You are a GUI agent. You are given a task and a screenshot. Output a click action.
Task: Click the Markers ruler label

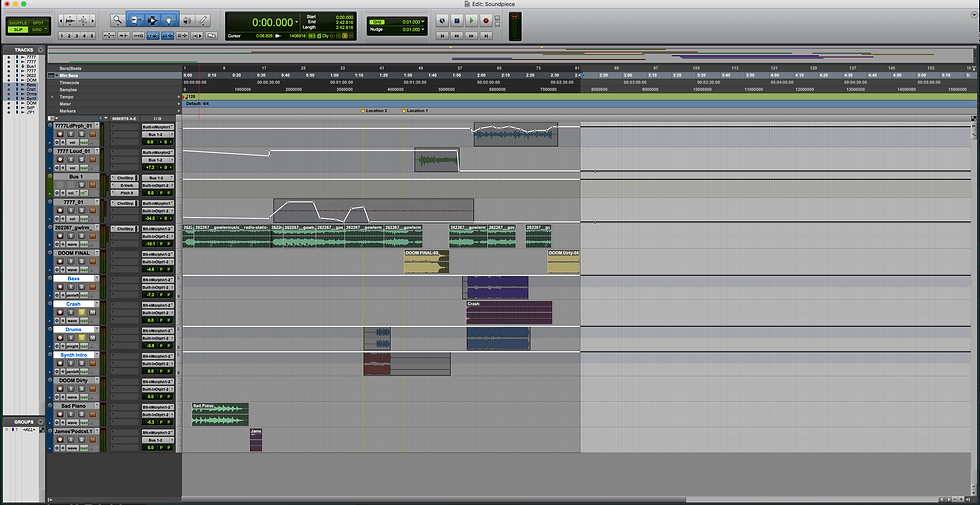(x=68, y=111)
